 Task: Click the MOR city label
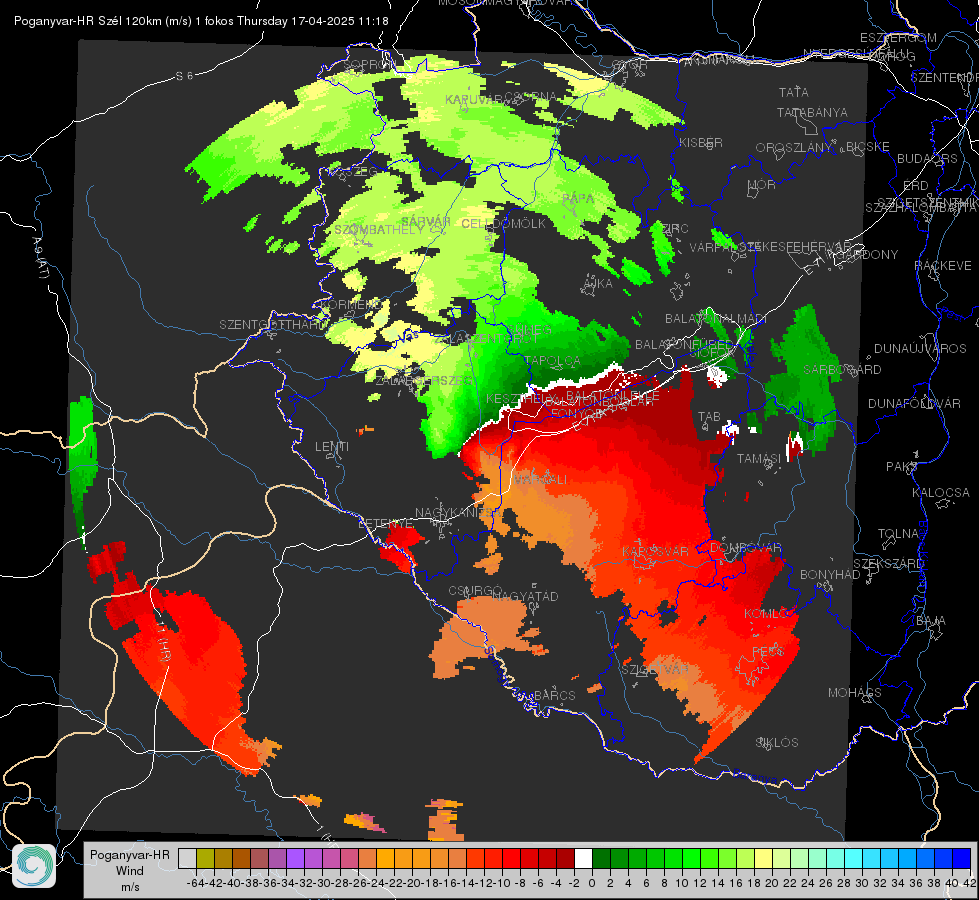click(762, 184)
